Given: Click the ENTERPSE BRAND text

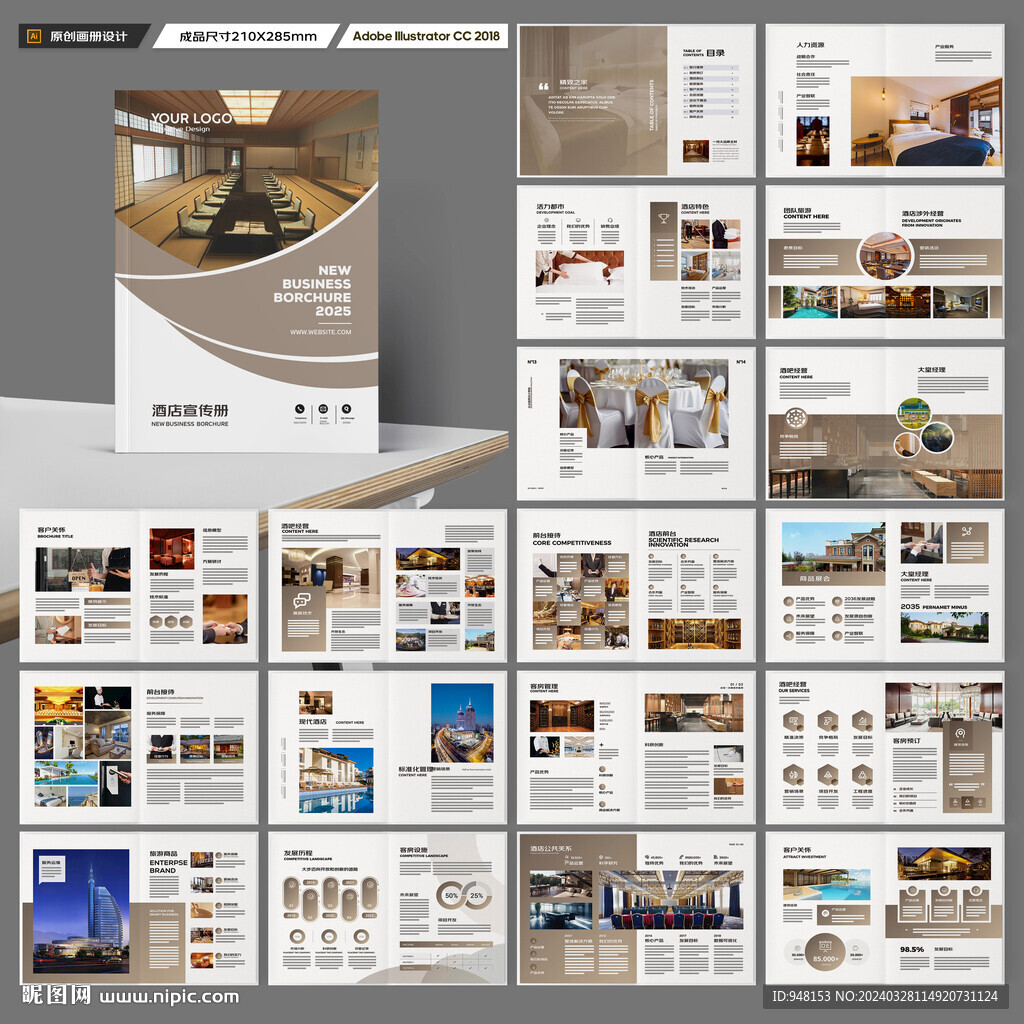Looking at the screenshot, I should 168,867.
